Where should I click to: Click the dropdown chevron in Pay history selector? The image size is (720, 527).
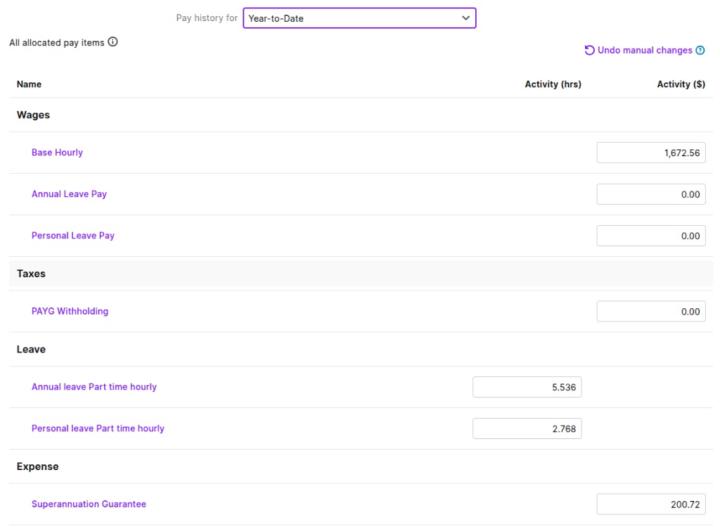pos(464,18)
